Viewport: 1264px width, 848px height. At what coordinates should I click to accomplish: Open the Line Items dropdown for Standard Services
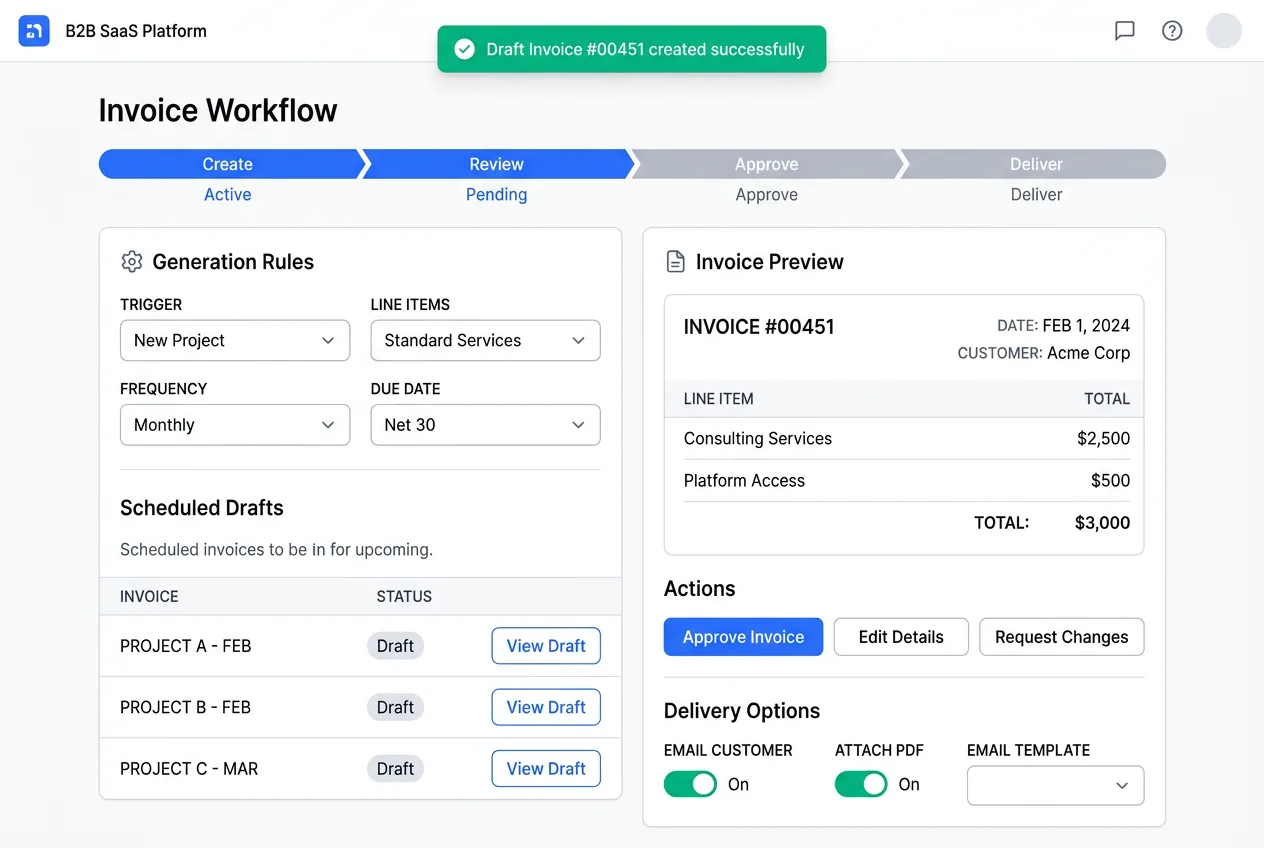click(484, 340)
